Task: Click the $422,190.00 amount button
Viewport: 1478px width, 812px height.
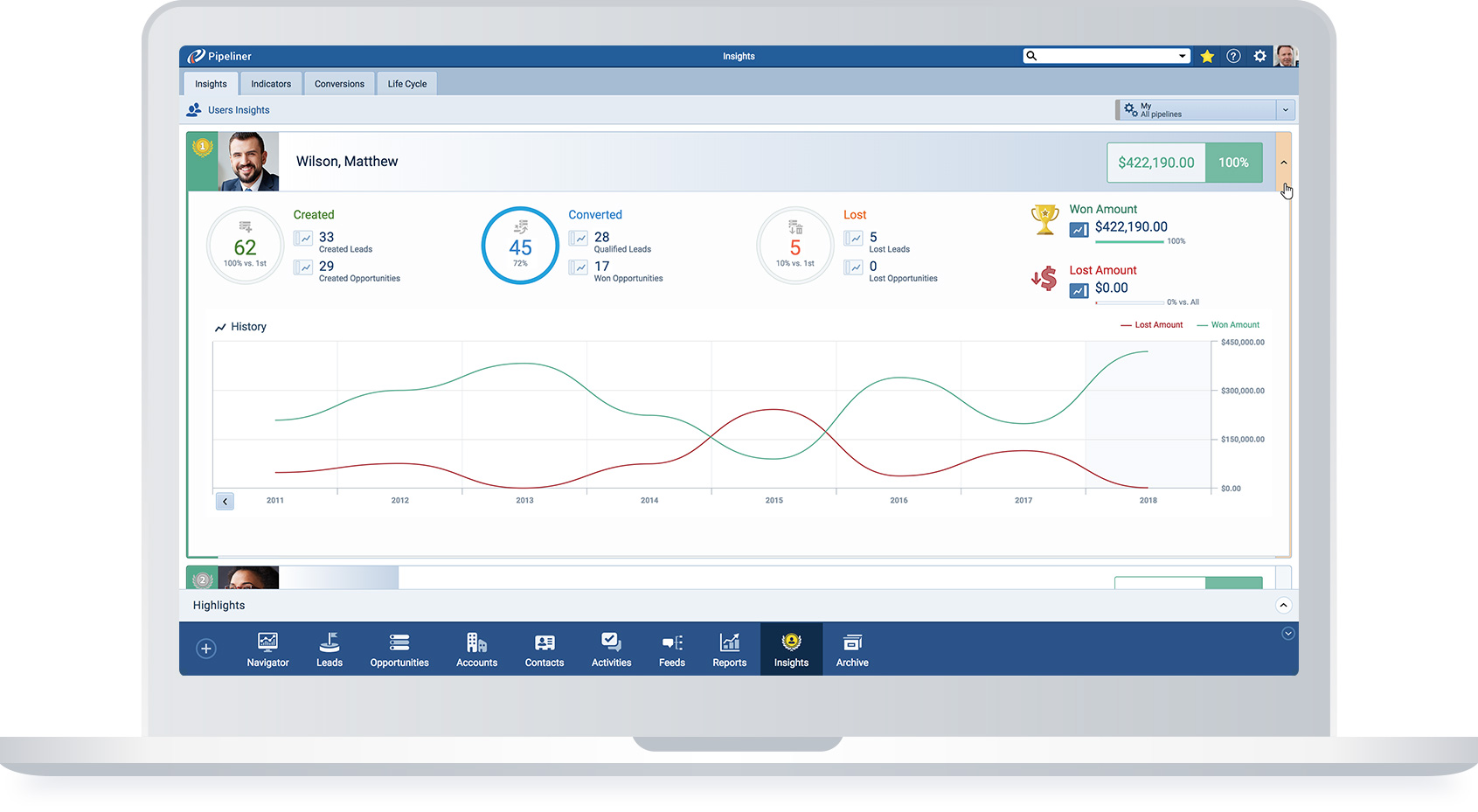Action: click(1155, 162)
